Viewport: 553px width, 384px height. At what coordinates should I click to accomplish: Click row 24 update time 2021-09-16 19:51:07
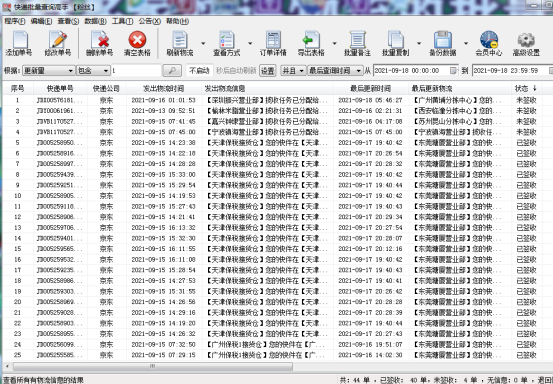coord(370,345)
